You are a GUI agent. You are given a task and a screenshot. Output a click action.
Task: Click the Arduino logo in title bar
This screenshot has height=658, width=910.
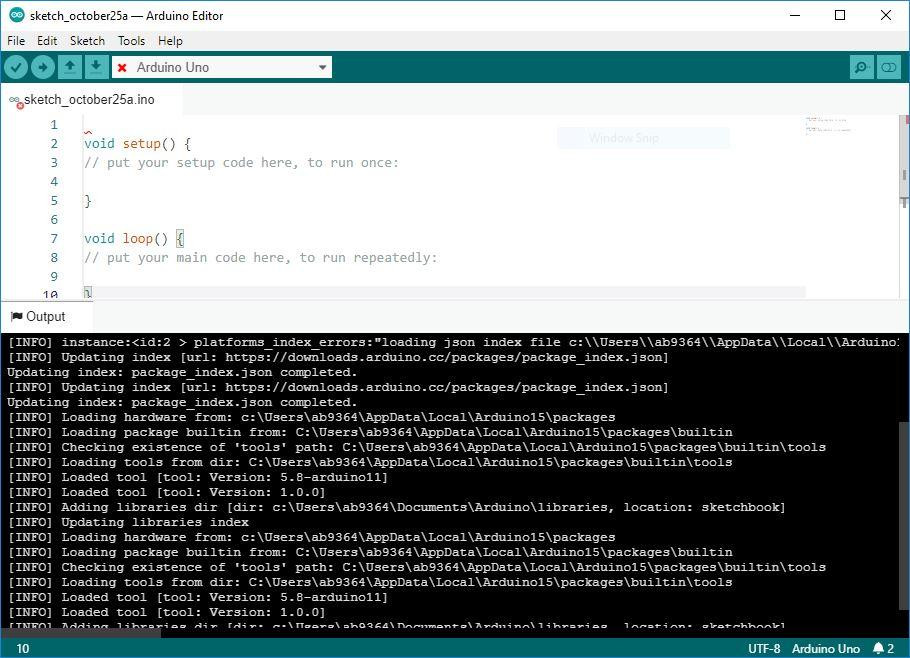[16, 15]
